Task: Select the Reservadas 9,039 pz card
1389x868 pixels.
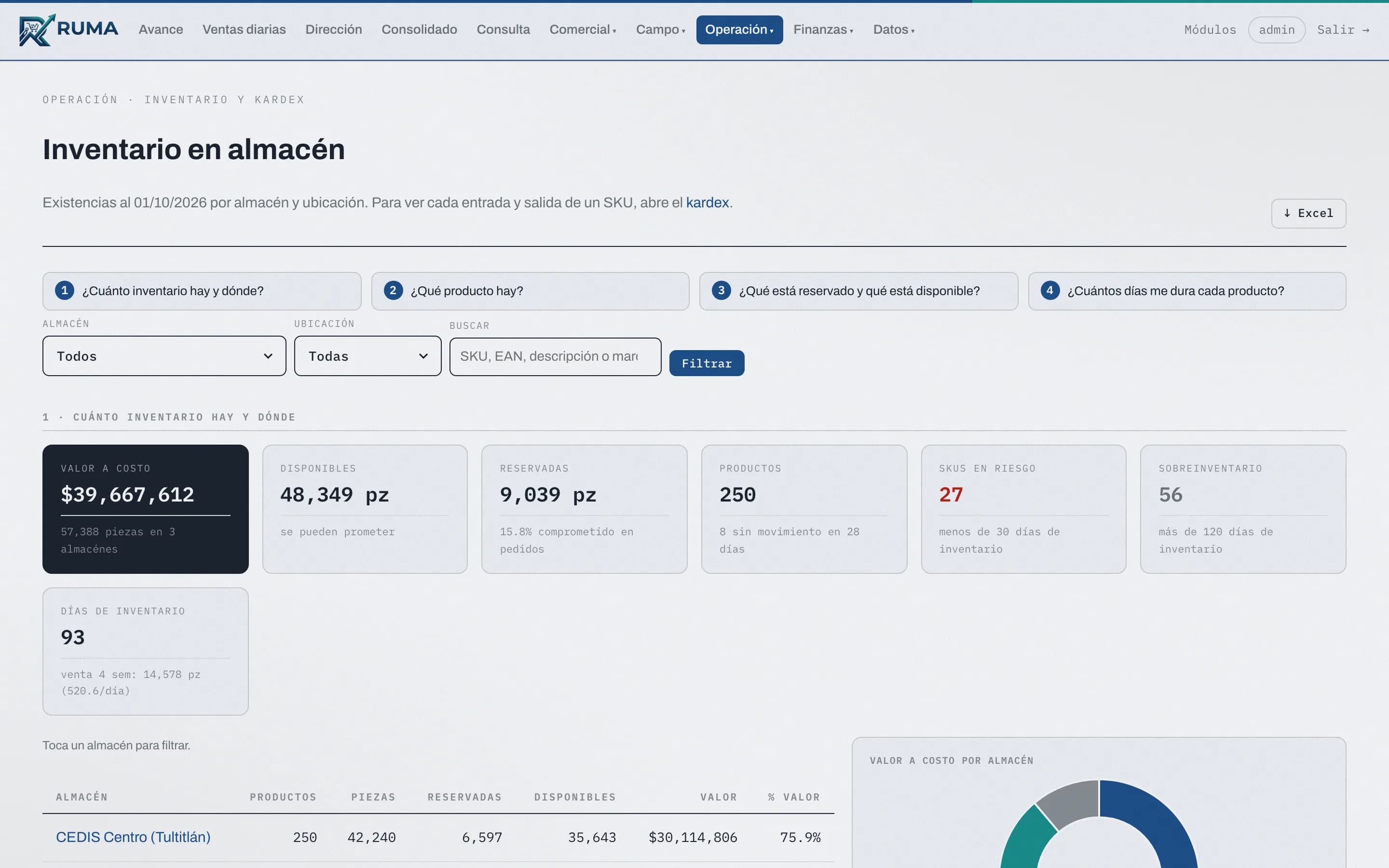Action: (x=585, y=509)
